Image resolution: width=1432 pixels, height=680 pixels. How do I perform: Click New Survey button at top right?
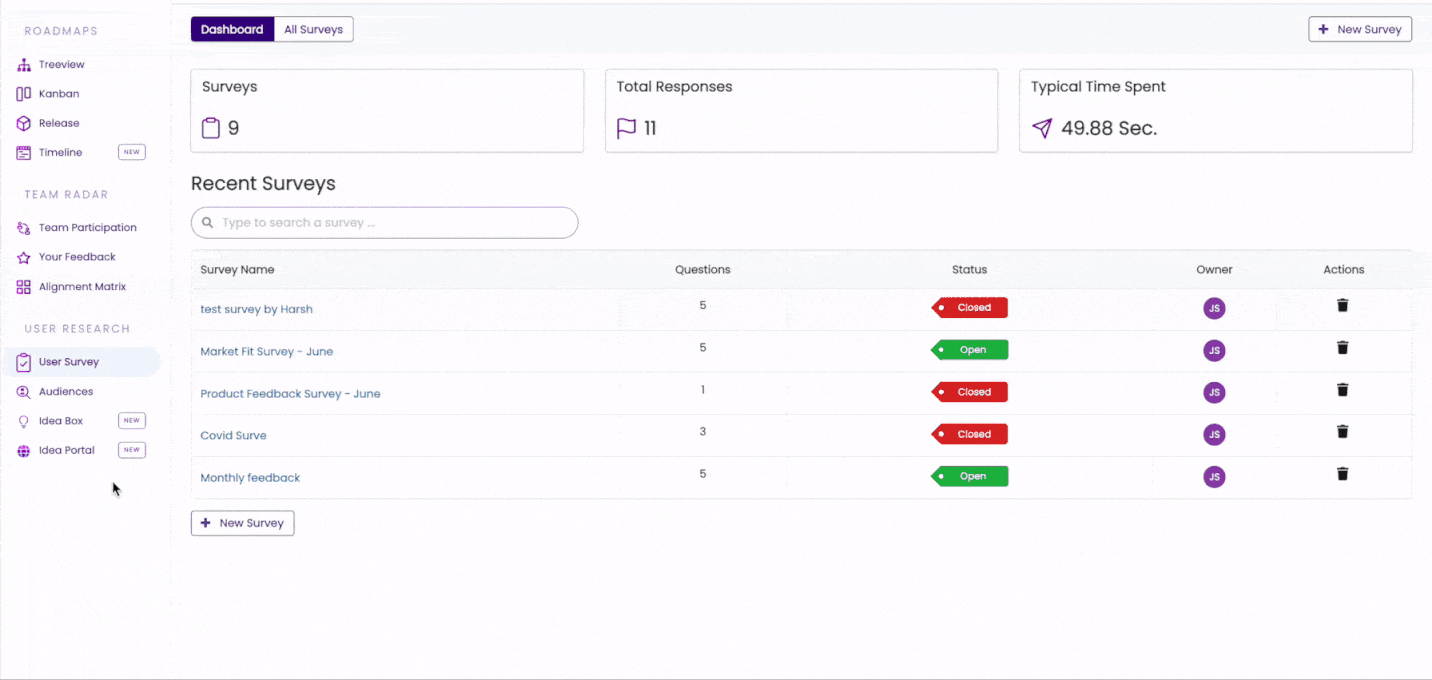1360,30
